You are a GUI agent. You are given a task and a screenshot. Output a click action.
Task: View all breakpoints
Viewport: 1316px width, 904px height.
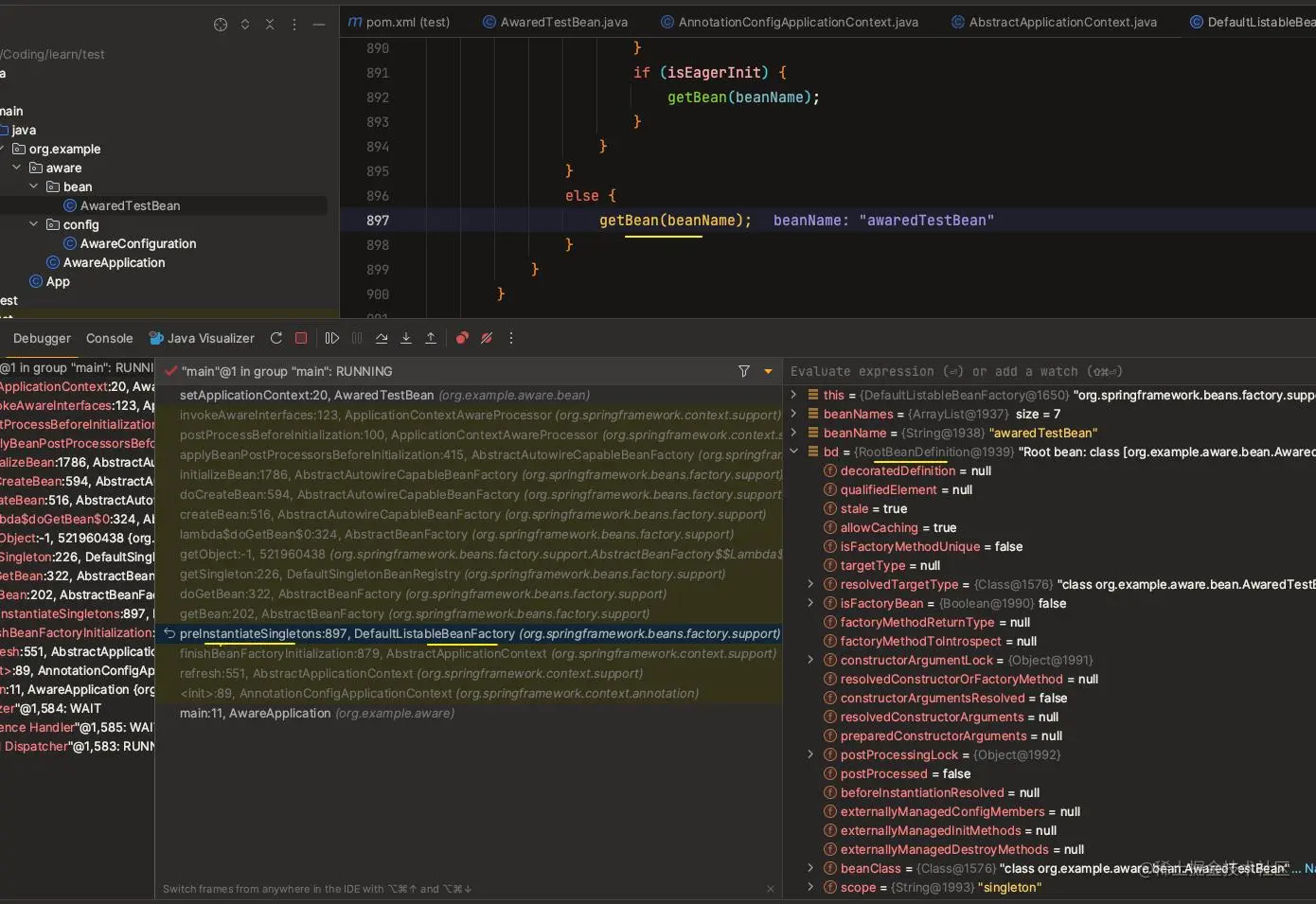point(462,338)
